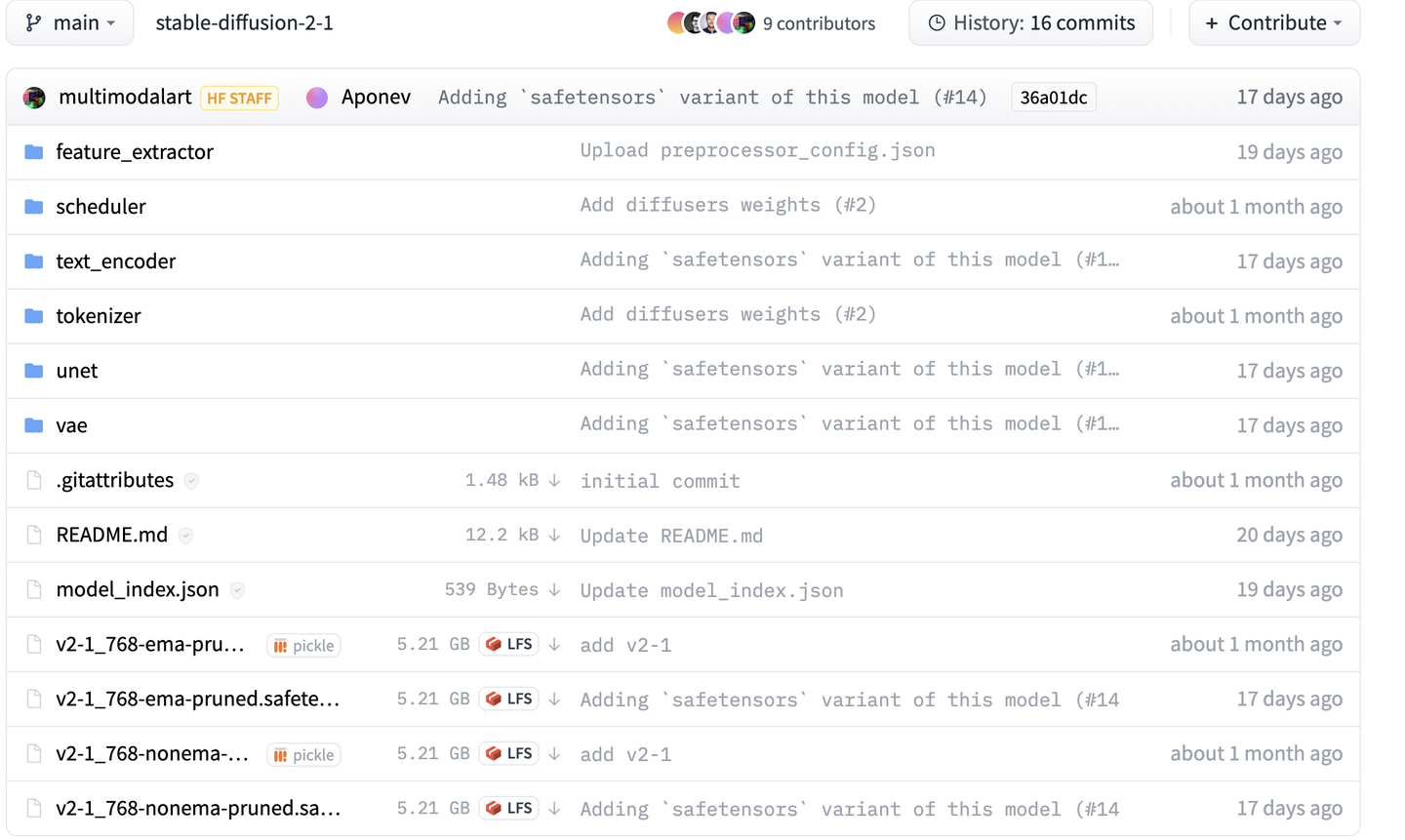
Task: Open the model_index.json file
Action: [x=138, y=588]
